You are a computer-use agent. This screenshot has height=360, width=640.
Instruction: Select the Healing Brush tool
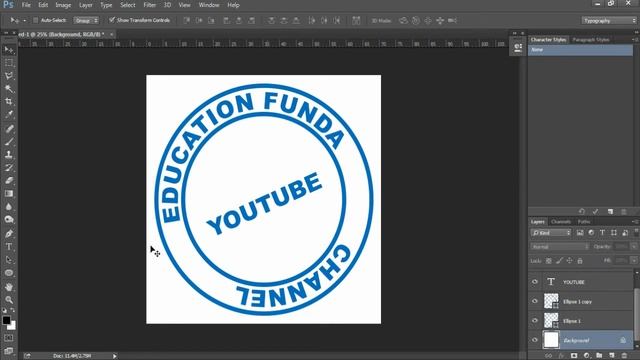pos(9,129)
